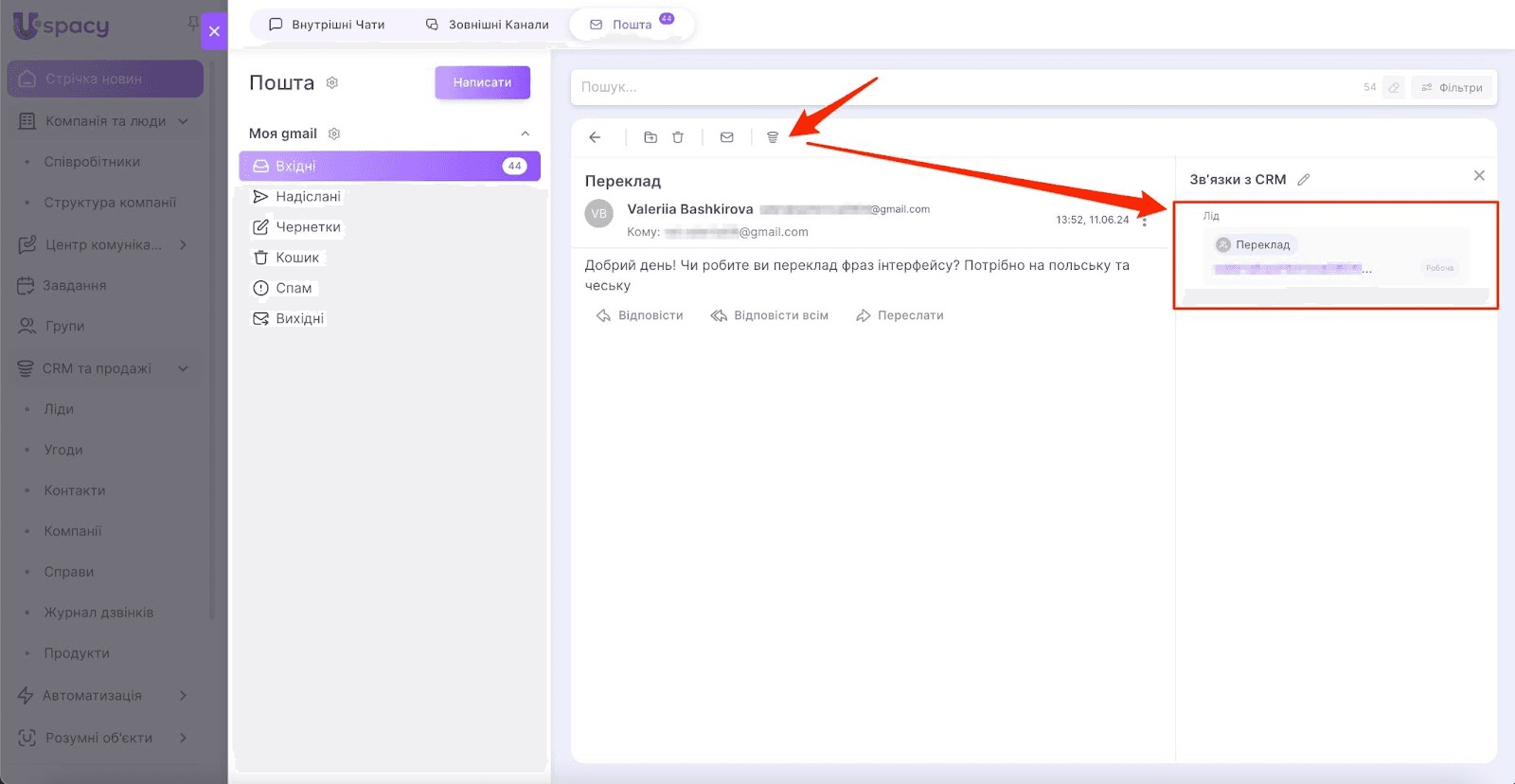Go back using the left arrow icon

pos(595,137)
